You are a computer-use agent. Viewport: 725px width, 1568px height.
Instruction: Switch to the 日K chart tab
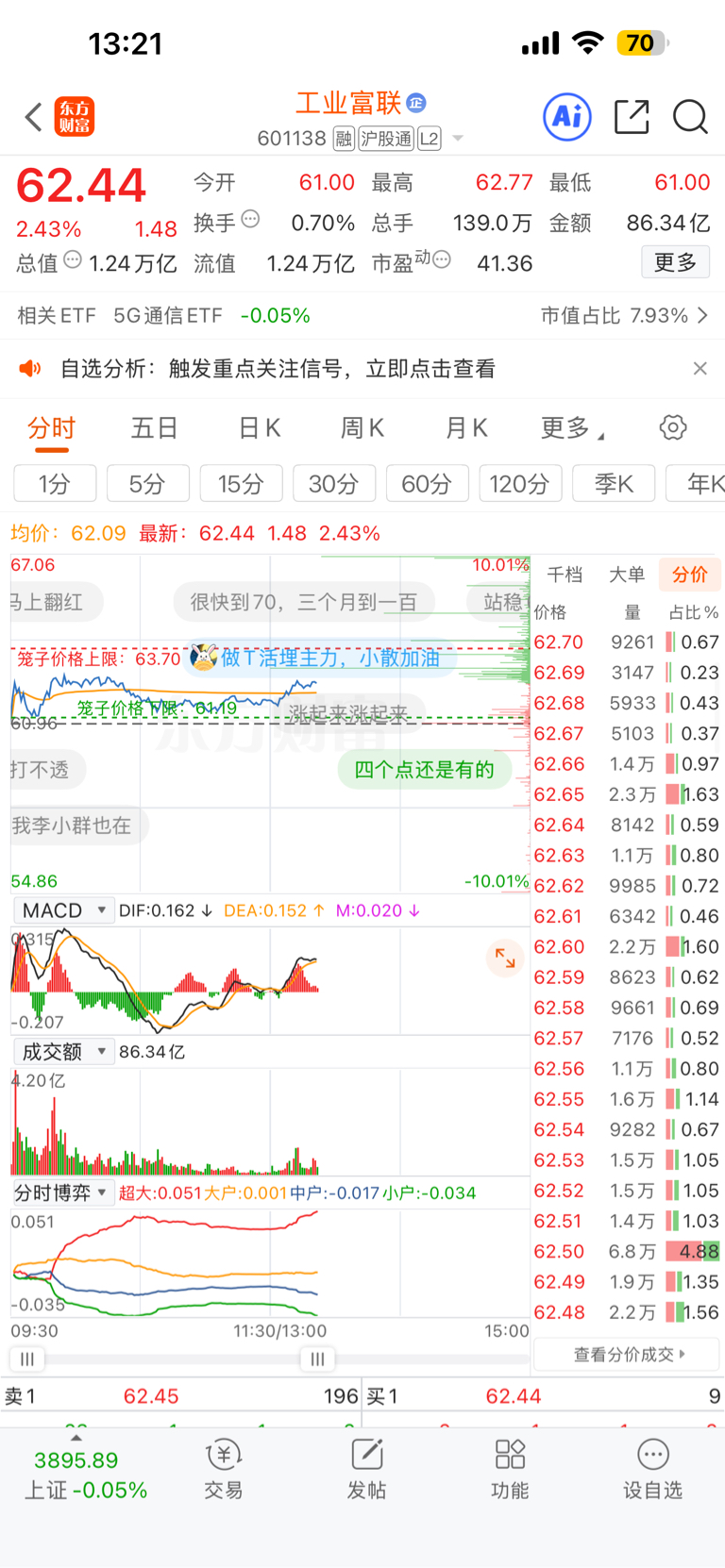(x=259, y=428)
